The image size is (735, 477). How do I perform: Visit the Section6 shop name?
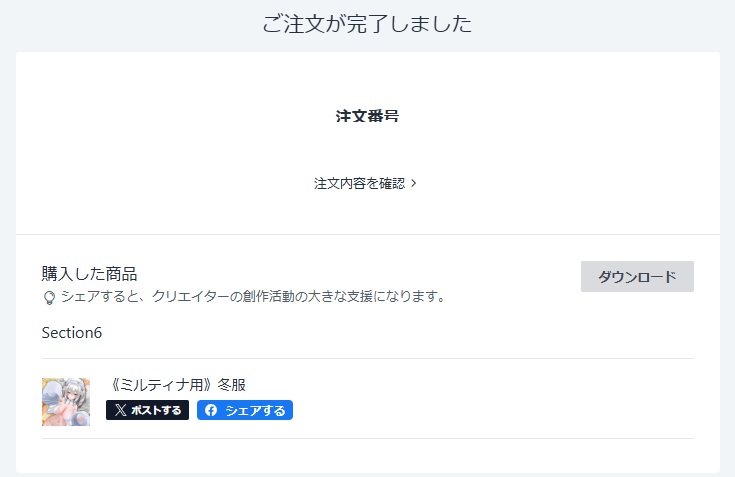tap(72, 332)
